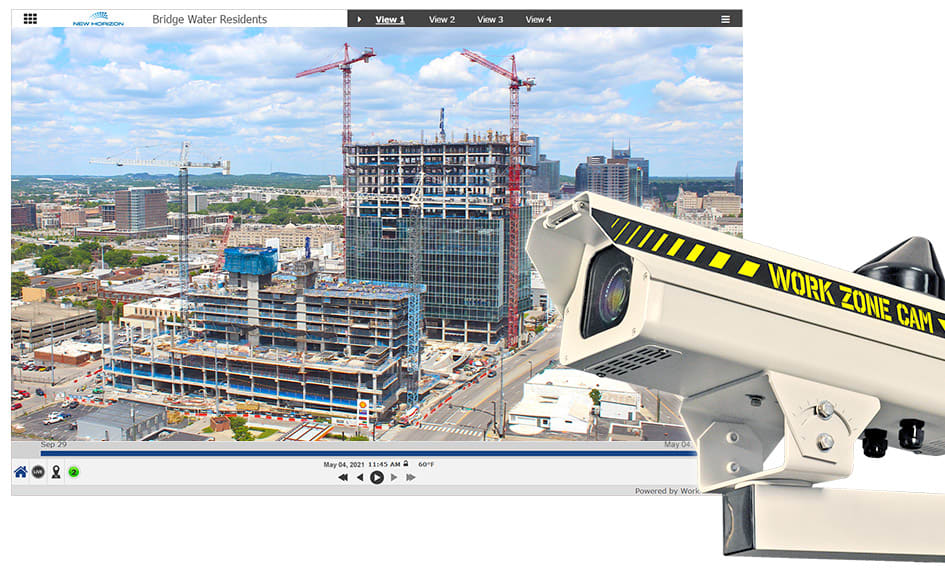
Task: Click the Home icon in bottom toolbar
Action: tap(20, 470)
